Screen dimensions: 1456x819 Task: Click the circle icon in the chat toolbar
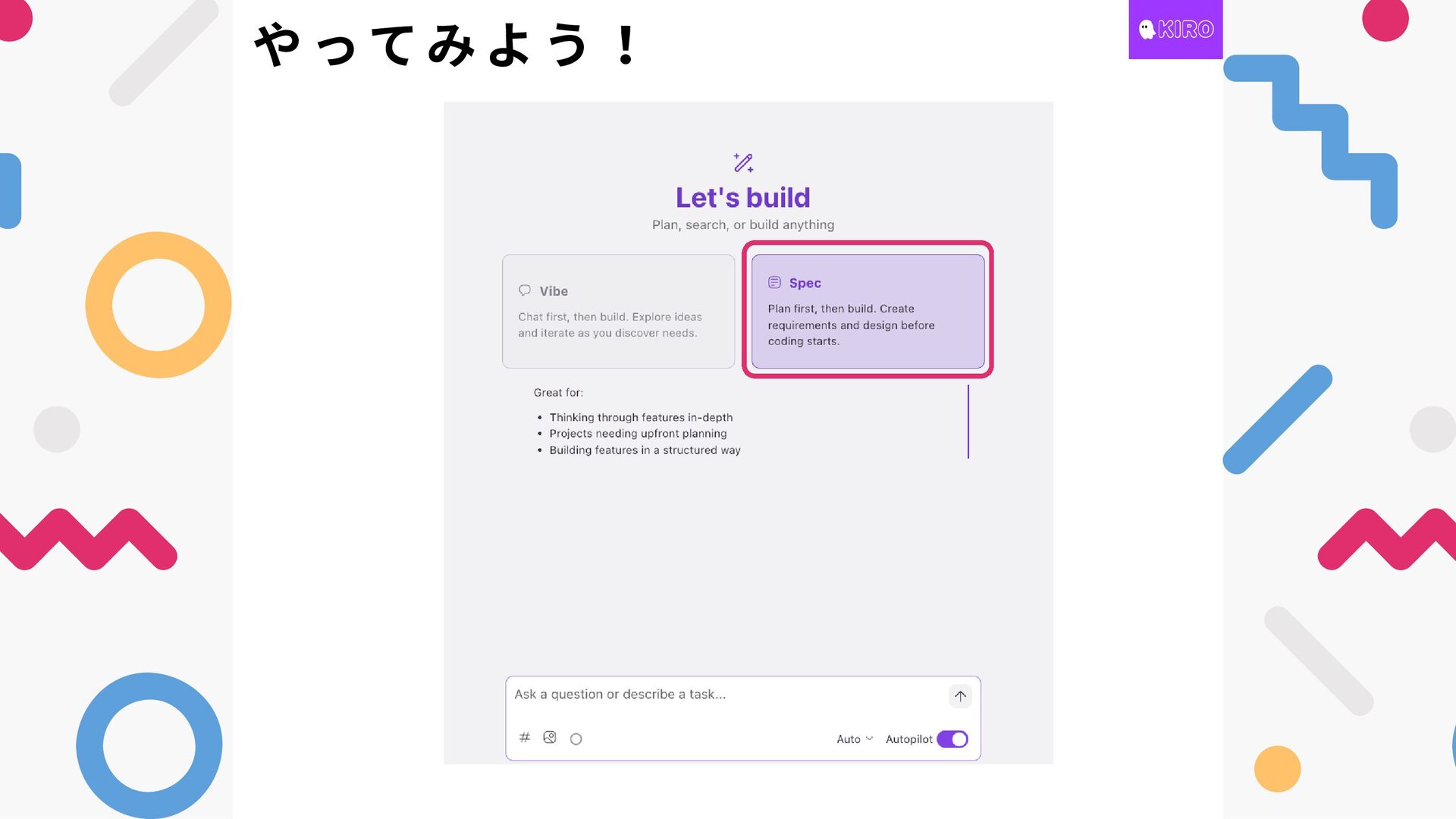pos(576,739)
